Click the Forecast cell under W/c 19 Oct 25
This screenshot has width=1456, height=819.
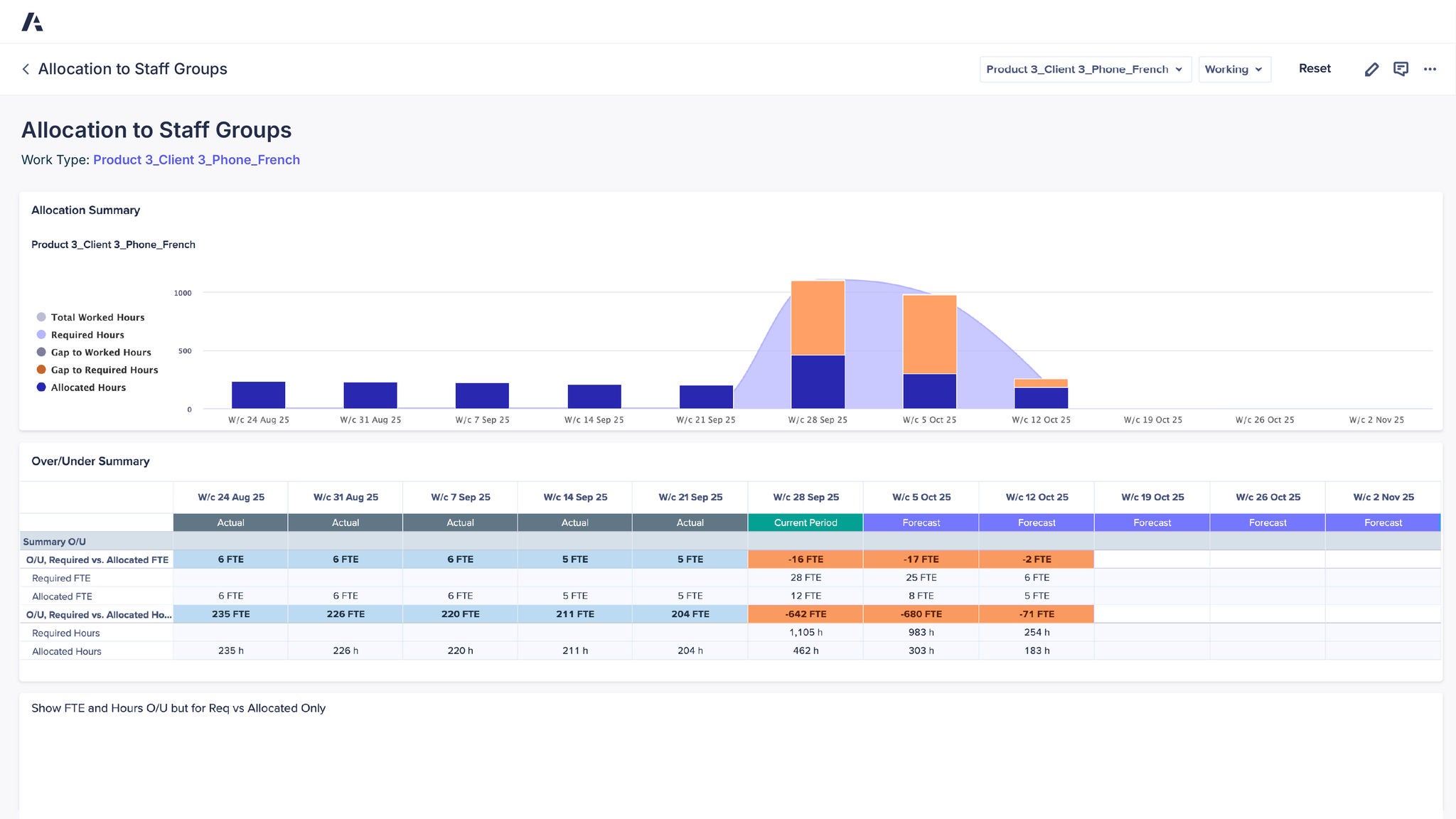click(1152, 523)
